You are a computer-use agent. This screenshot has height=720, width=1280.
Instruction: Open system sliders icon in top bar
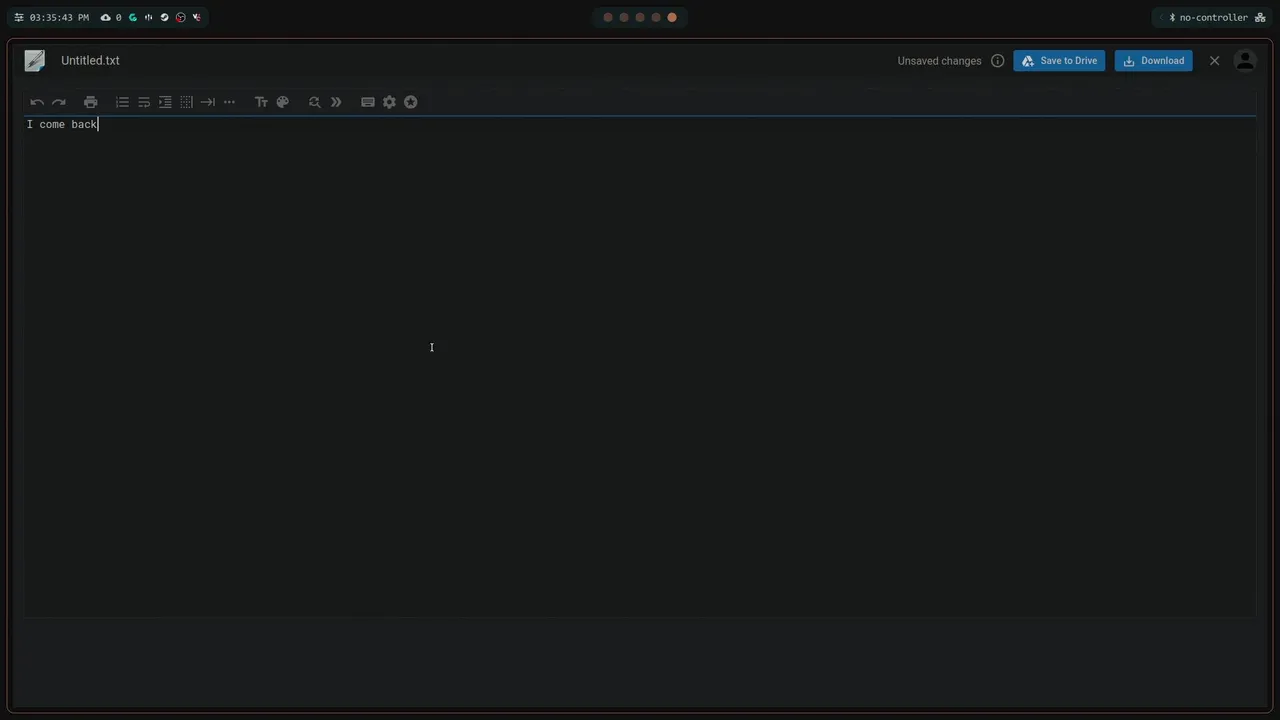point(19,17)
